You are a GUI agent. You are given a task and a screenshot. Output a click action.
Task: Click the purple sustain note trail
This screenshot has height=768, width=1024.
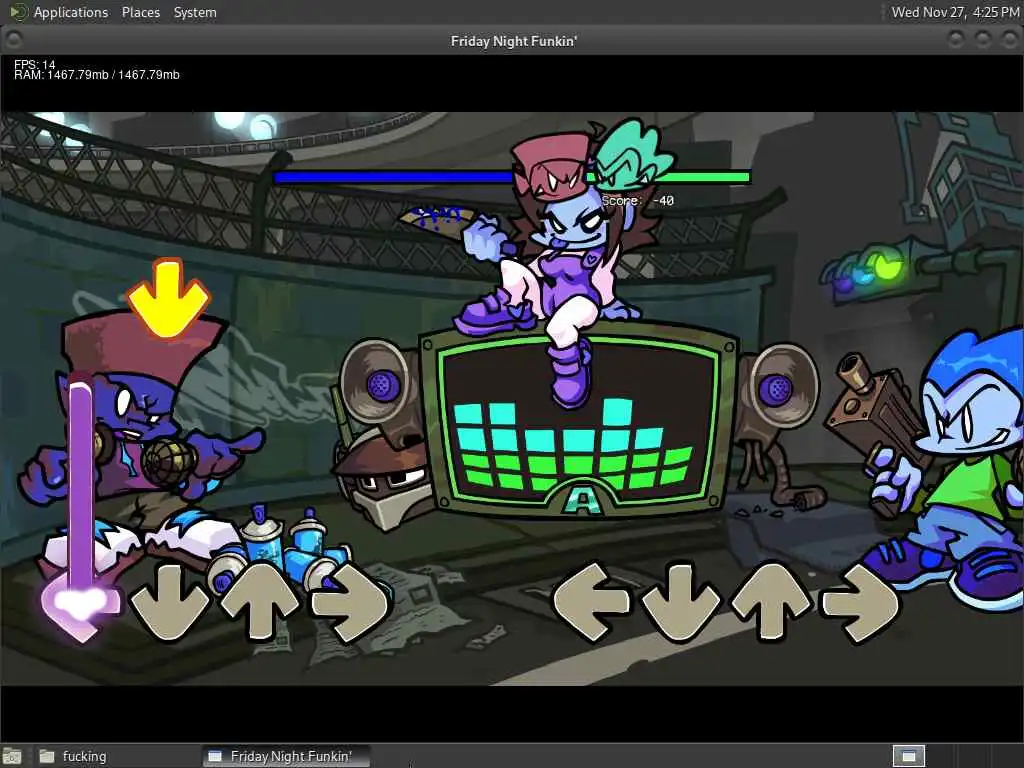pos(81,483)
